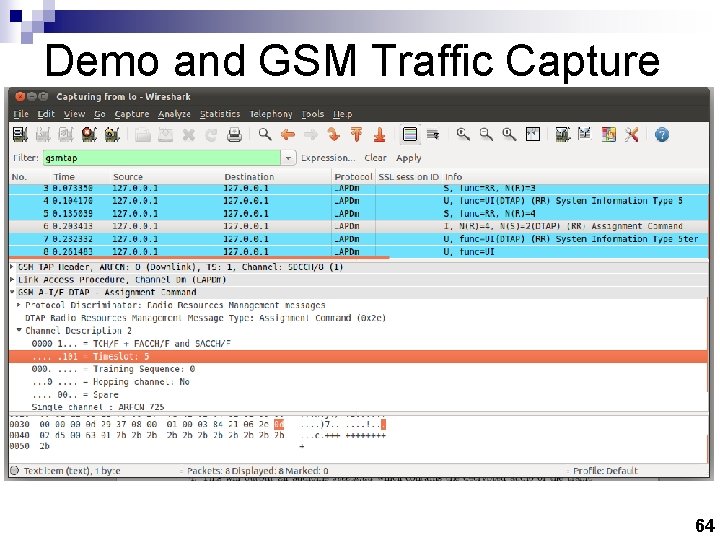Sort by the Source column header
720x540 pixels.
point(128,177)
